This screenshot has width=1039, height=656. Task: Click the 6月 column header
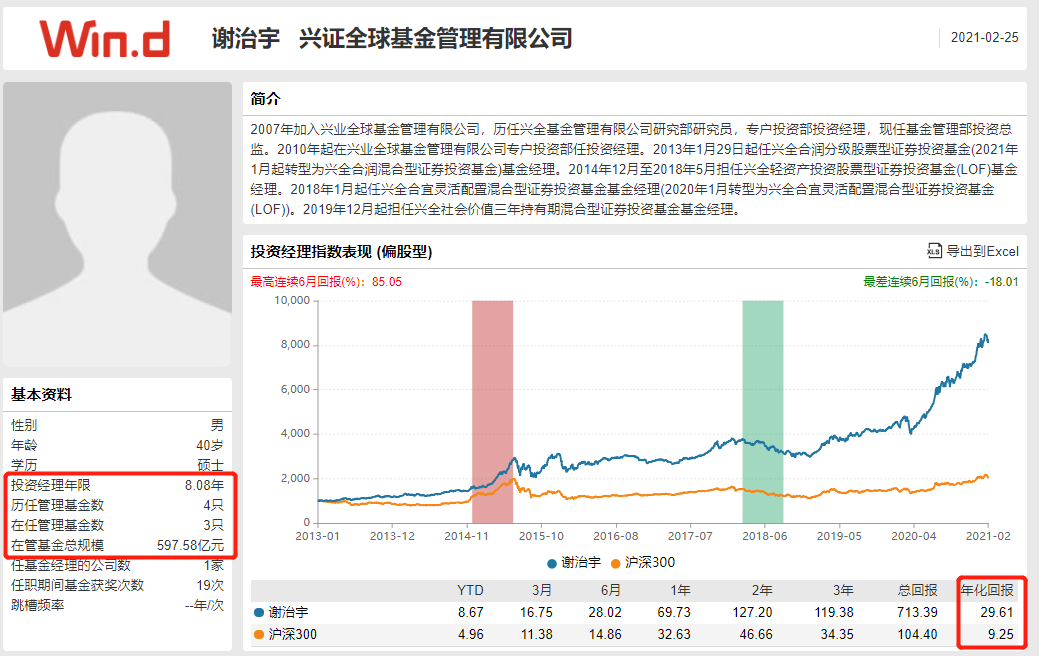pos(610,590)
